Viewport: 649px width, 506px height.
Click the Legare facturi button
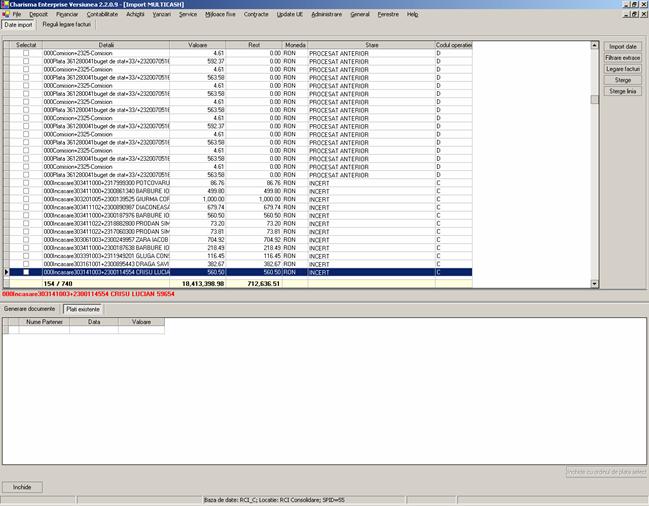pos(623,69)
